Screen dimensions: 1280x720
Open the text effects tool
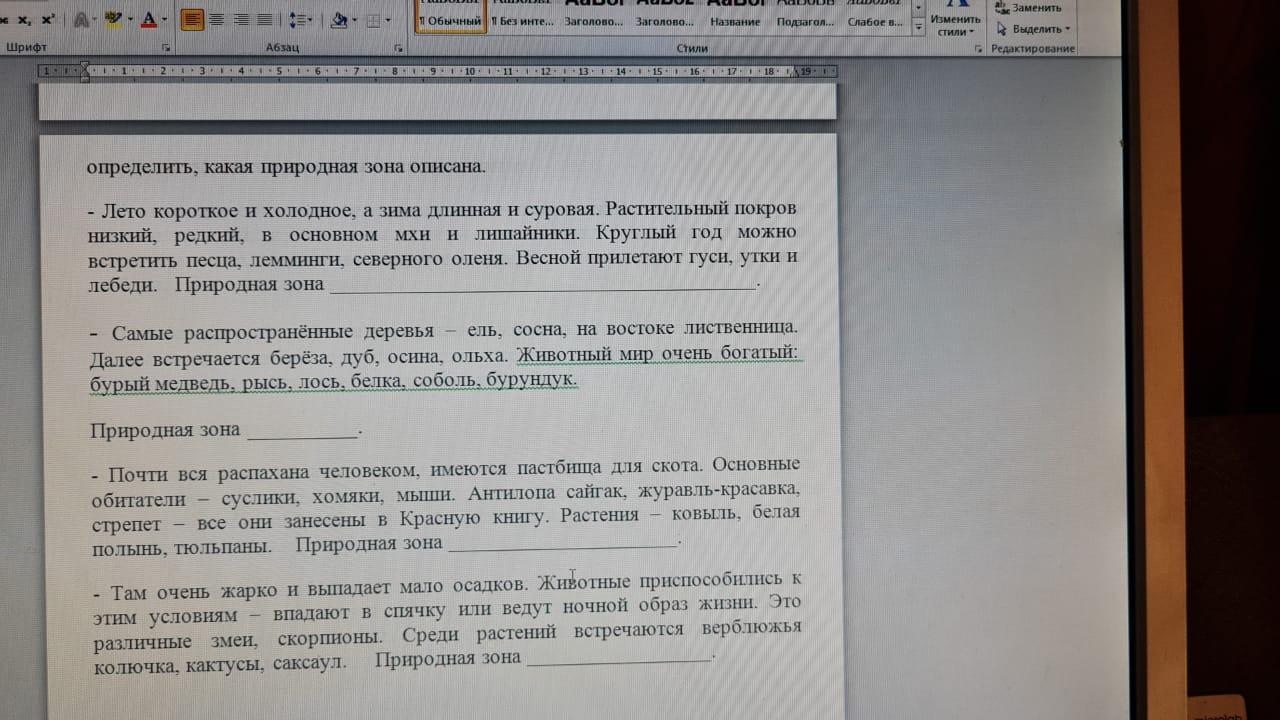83,20
